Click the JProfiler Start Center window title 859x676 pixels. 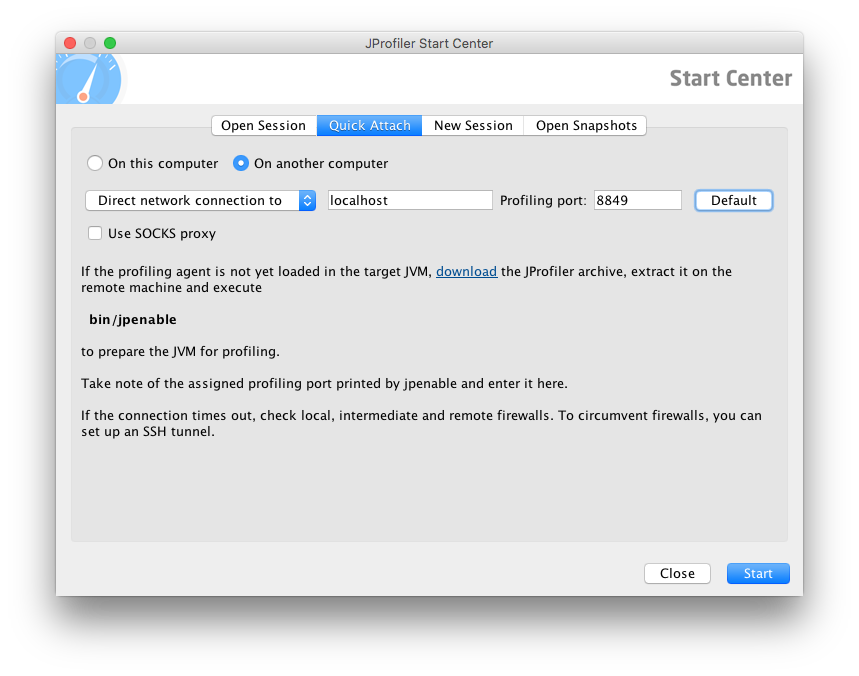429,43
